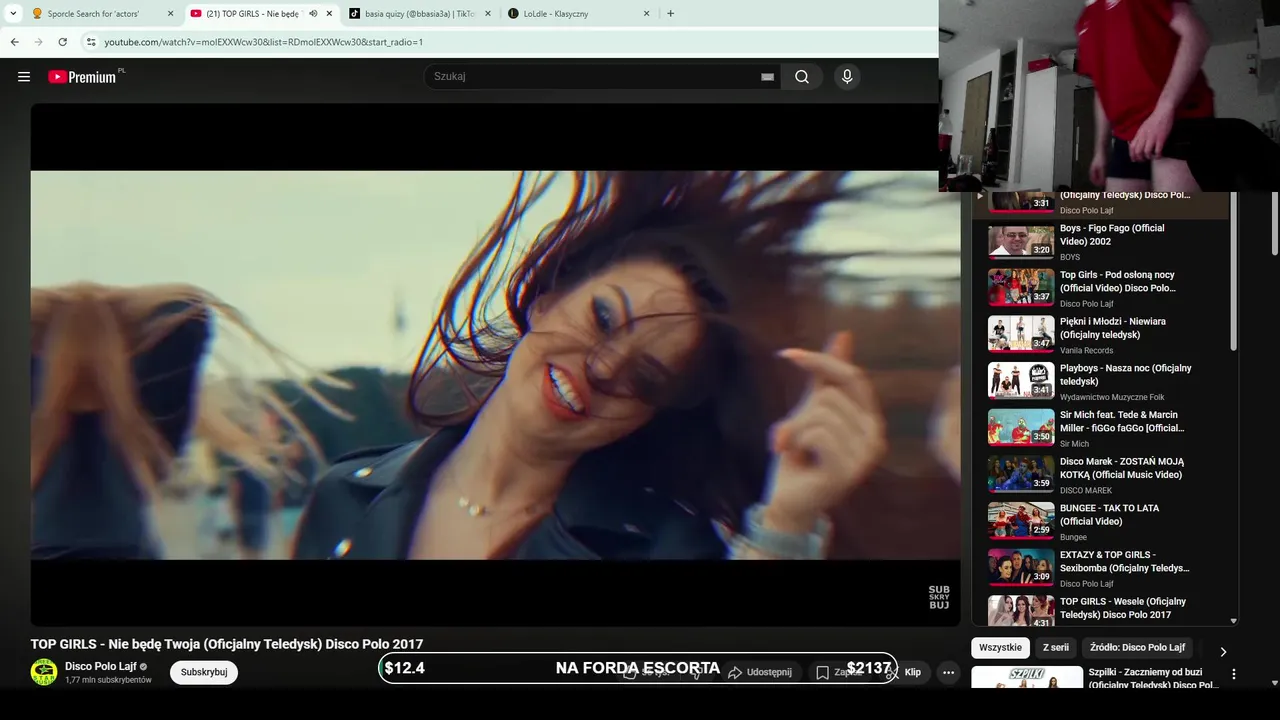Start voice search with microphone icon

[847, 77]
